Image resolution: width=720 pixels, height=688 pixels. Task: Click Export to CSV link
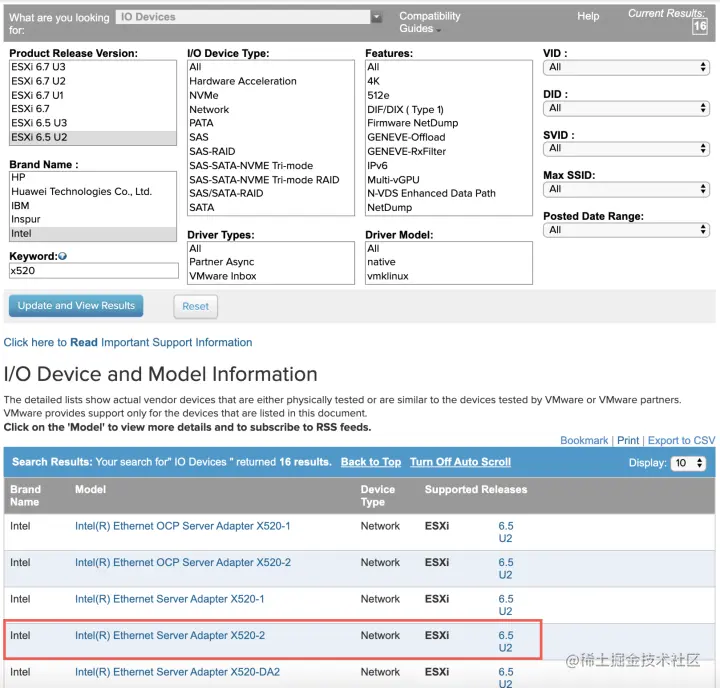click(681, 440)
